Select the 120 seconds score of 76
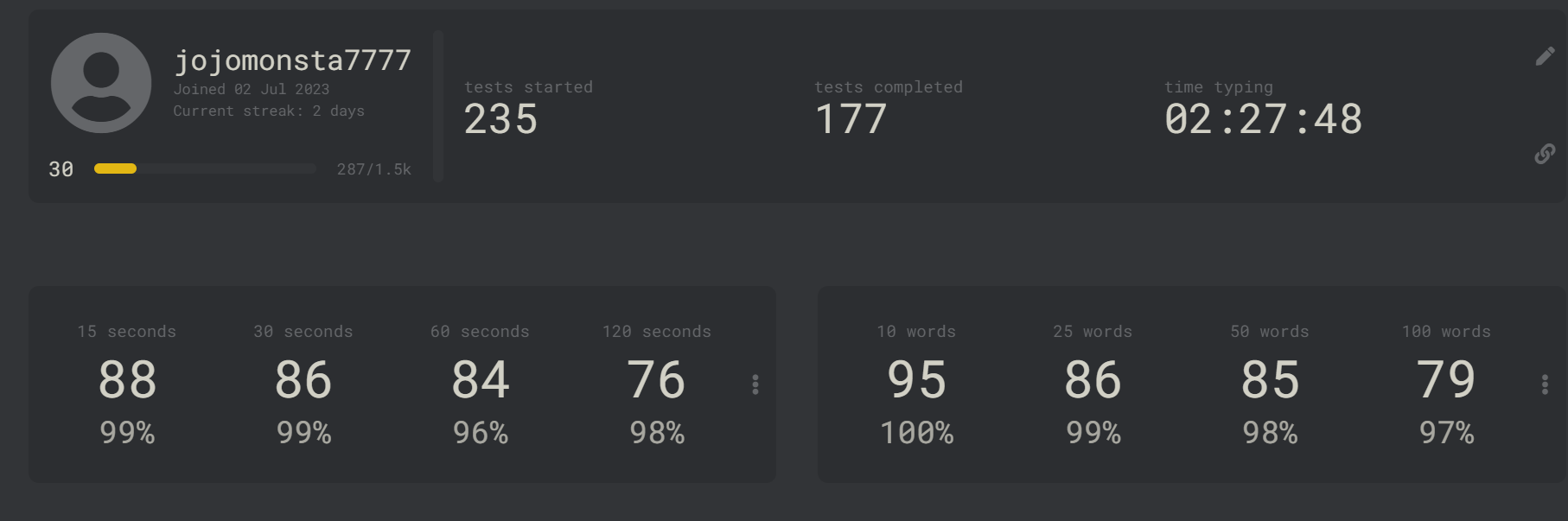This screenshot has width=1568, height=521. coord(656,380)
